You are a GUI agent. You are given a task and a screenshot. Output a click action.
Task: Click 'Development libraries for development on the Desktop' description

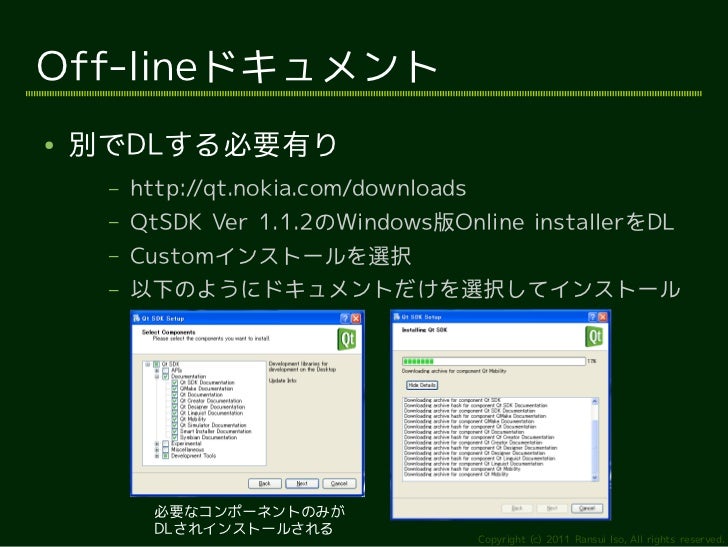pos(302,366)
